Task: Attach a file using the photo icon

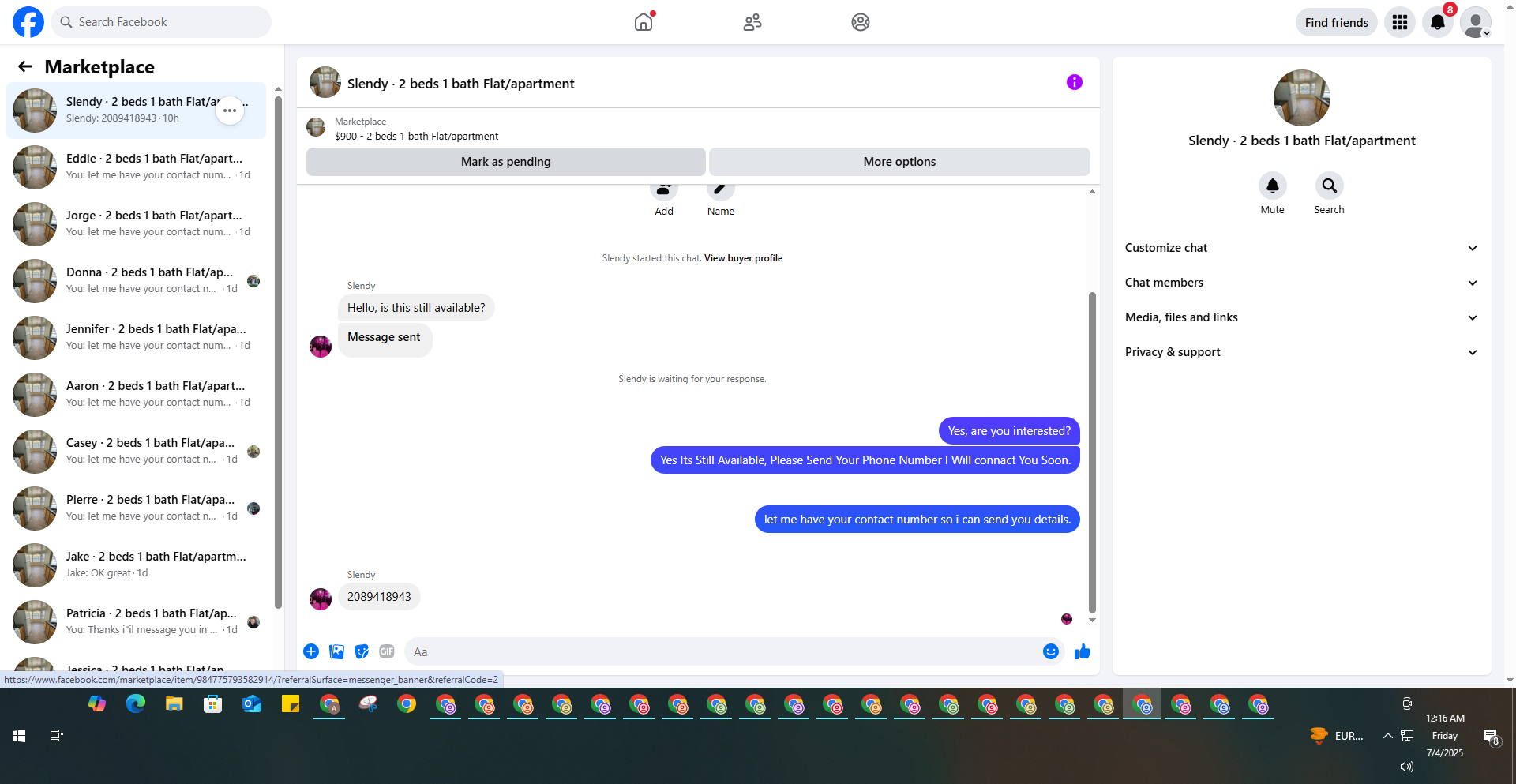Action: tap(336, 651)
